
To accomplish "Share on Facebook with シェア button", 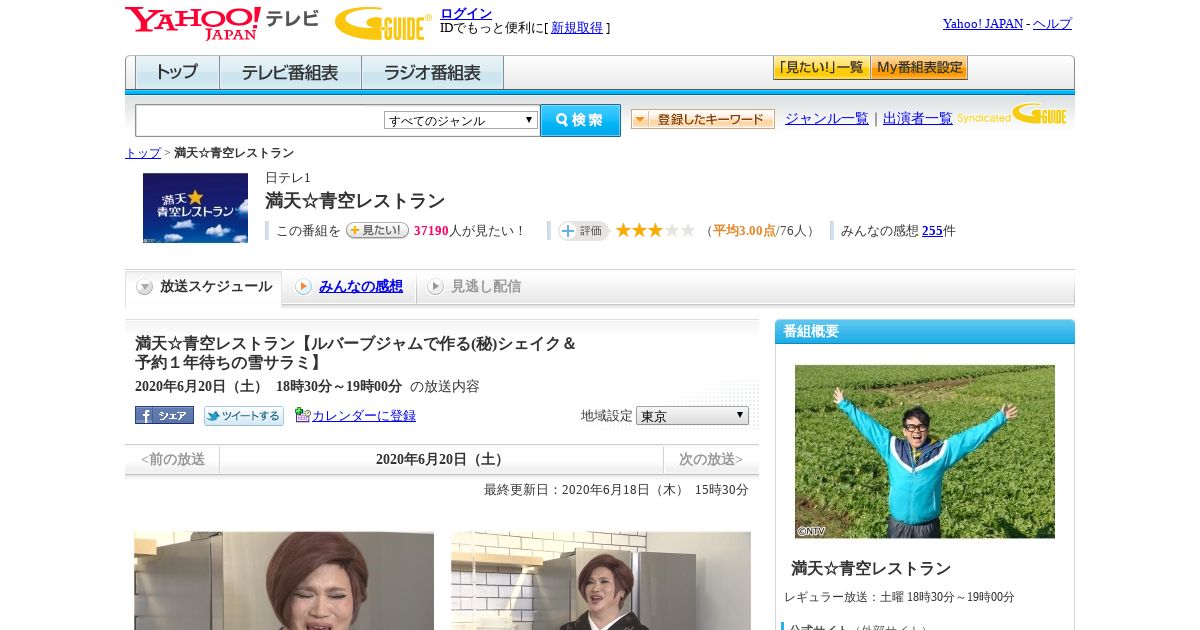I will click(x=164, y=415).
